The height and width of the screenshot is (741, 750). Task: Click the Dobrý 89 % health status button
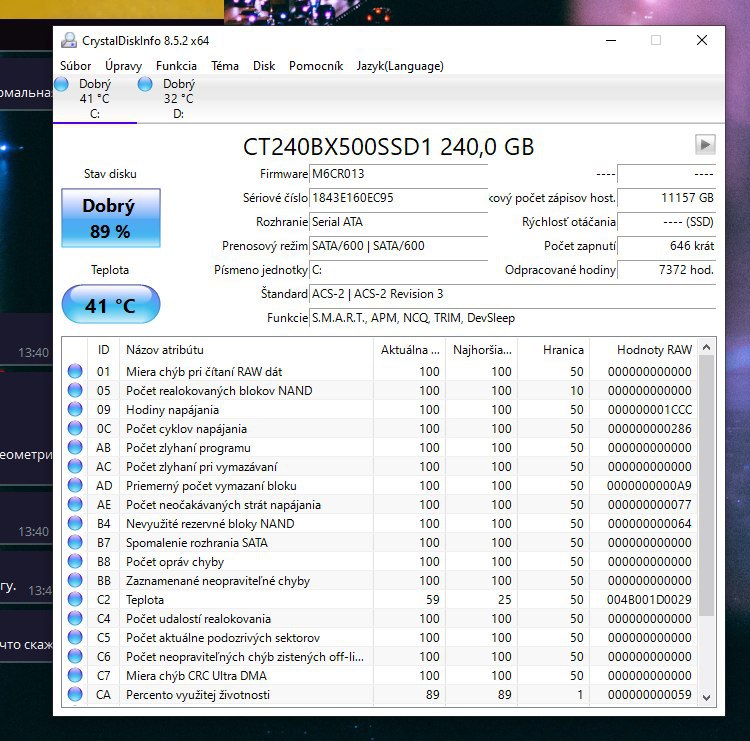click(x=110, y=218)
